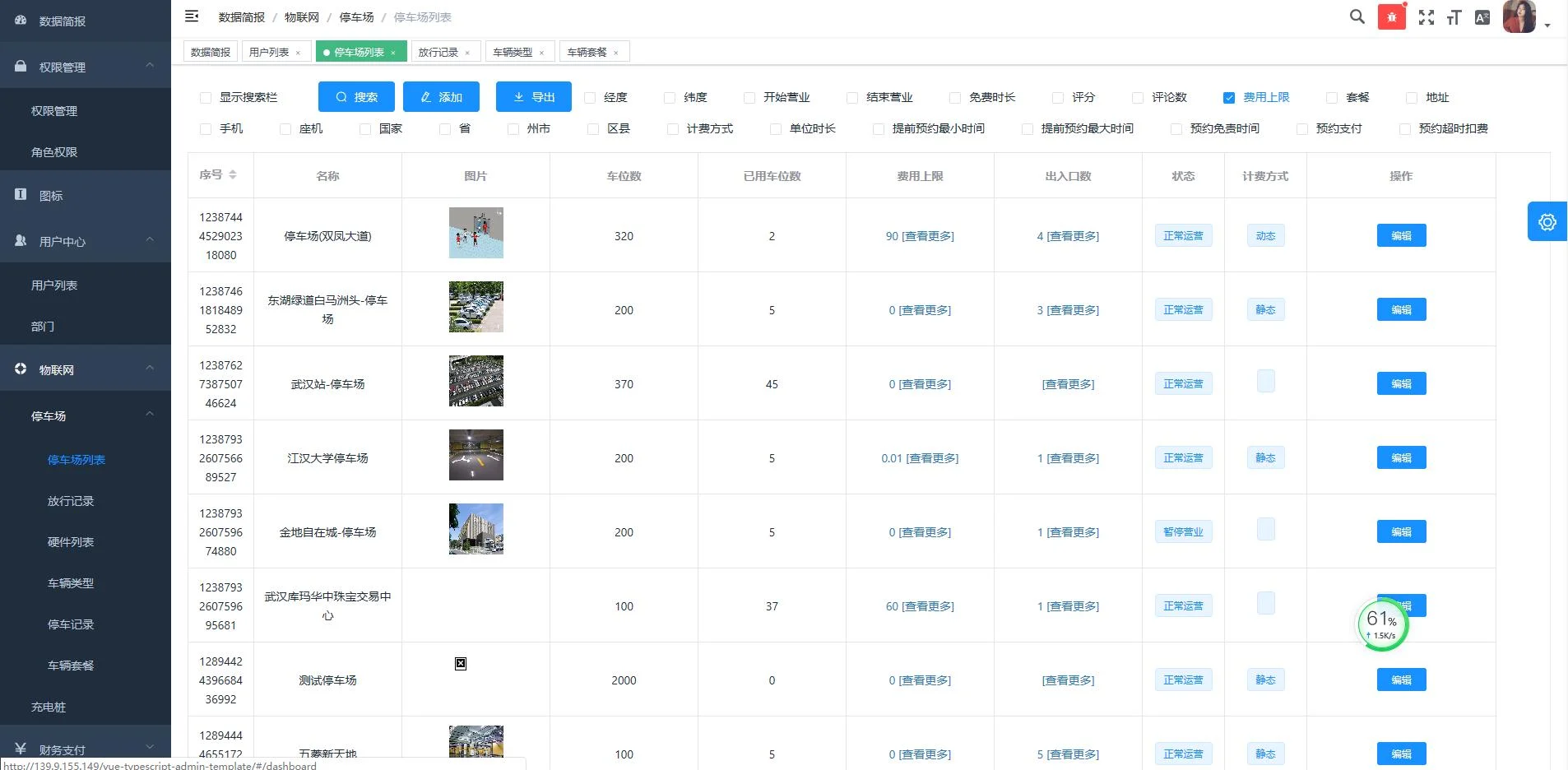Sort the table by 序号 column
The height and width of the screenshot is (770, 1568).
click(x=217, y=175)
